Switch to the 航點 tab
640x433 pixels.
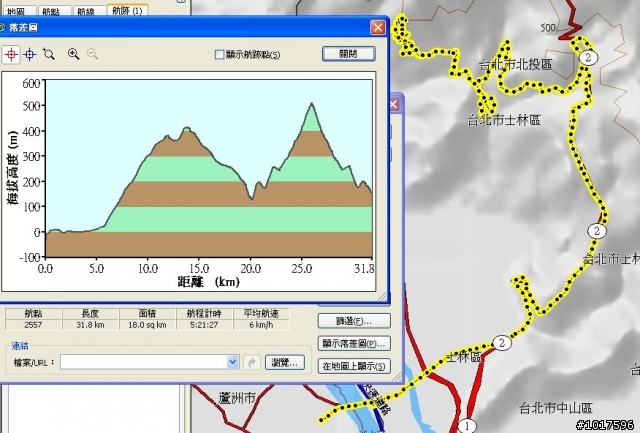(x=51, y=11)
